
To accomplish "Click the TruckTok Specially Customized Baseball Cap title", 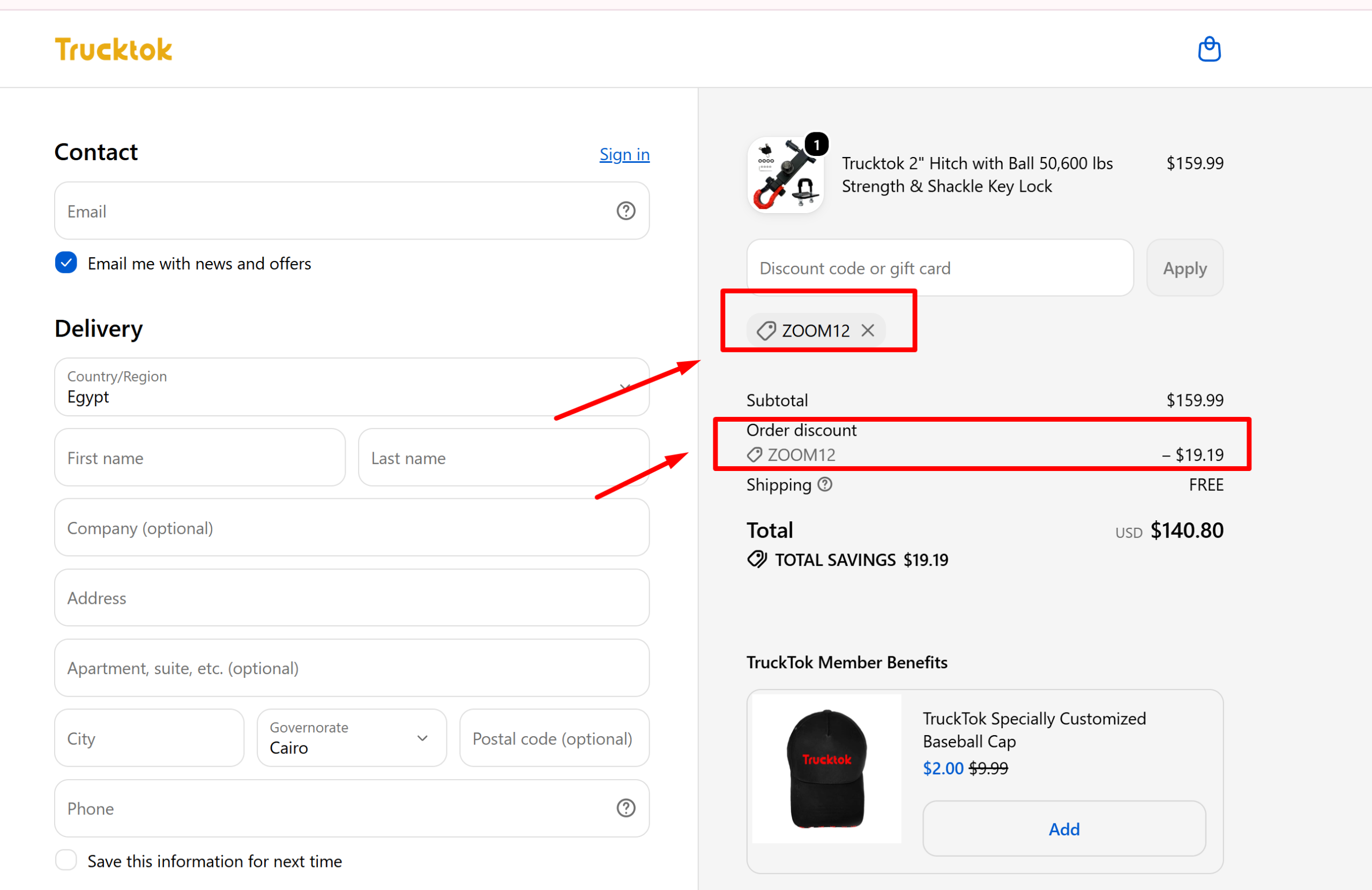I will coord(1034,730).
